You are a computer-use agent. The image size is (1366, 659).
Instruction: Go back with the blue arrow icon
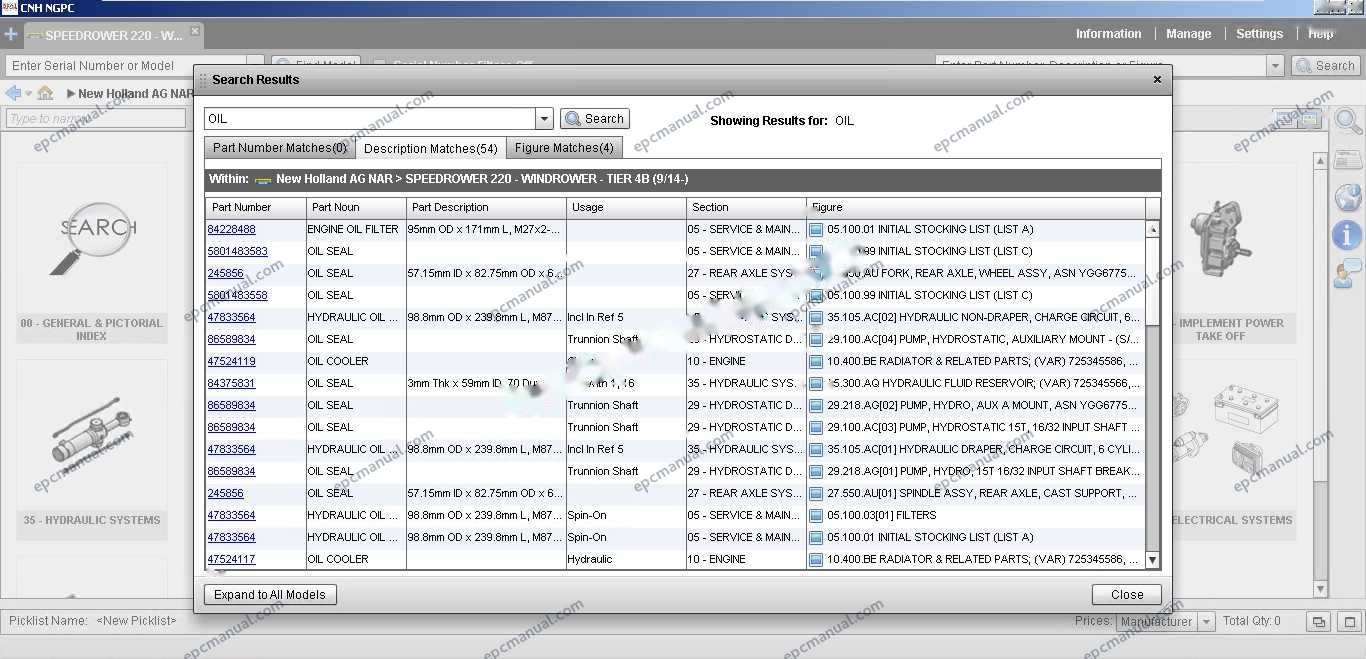[13, 93]
